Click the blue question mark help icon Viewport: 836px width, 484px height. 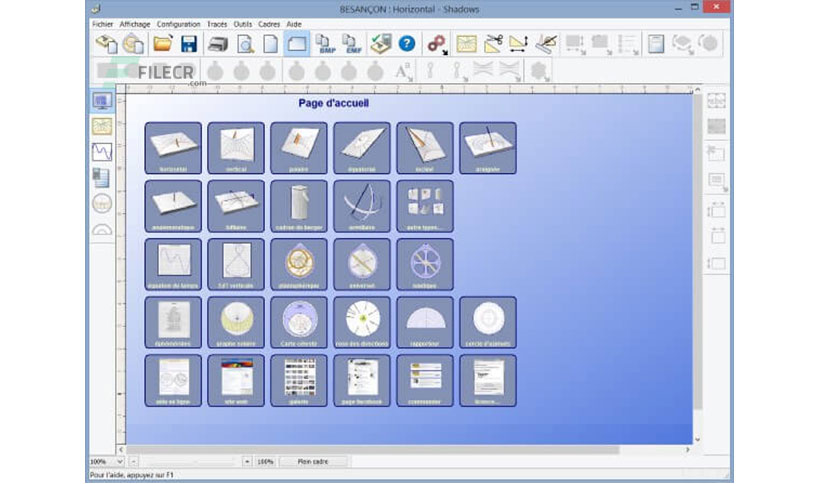point(407,44)
